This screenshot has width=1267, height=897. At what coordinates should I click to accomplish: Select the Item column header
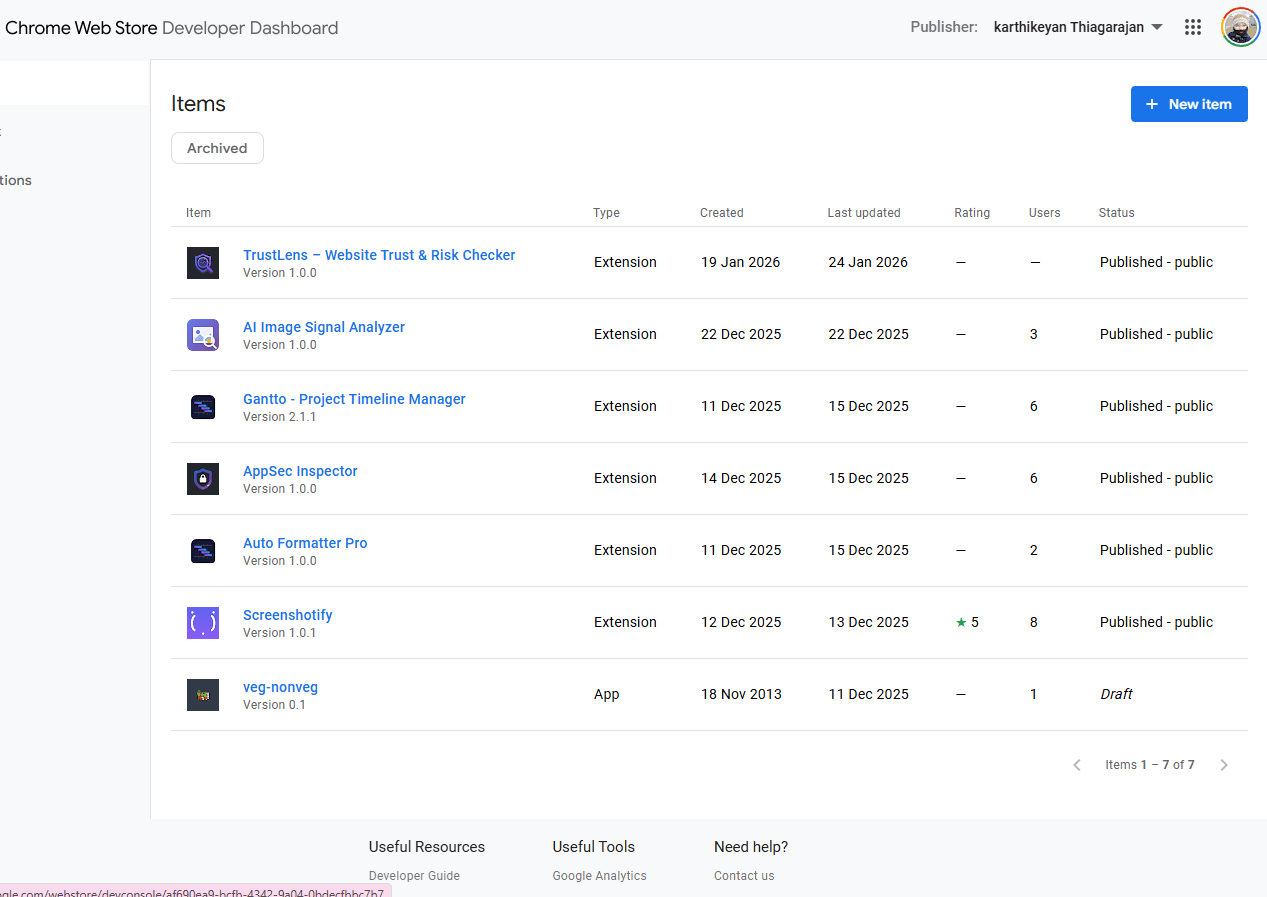point(198,212)
